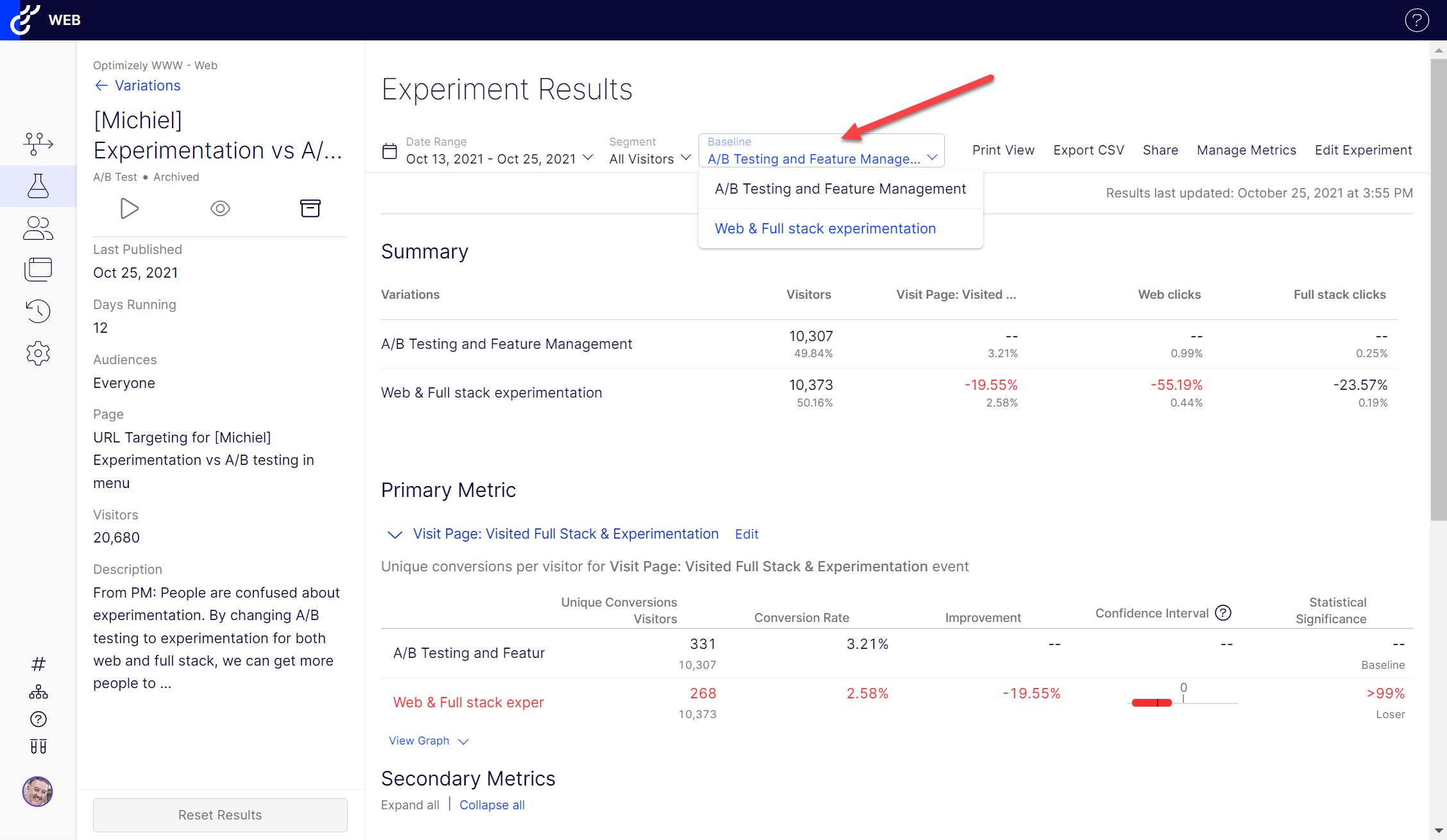The width and height of the screenshot is (1447, 840).
Task: Collapse the primary metric chevron
Action: (395, 535)
